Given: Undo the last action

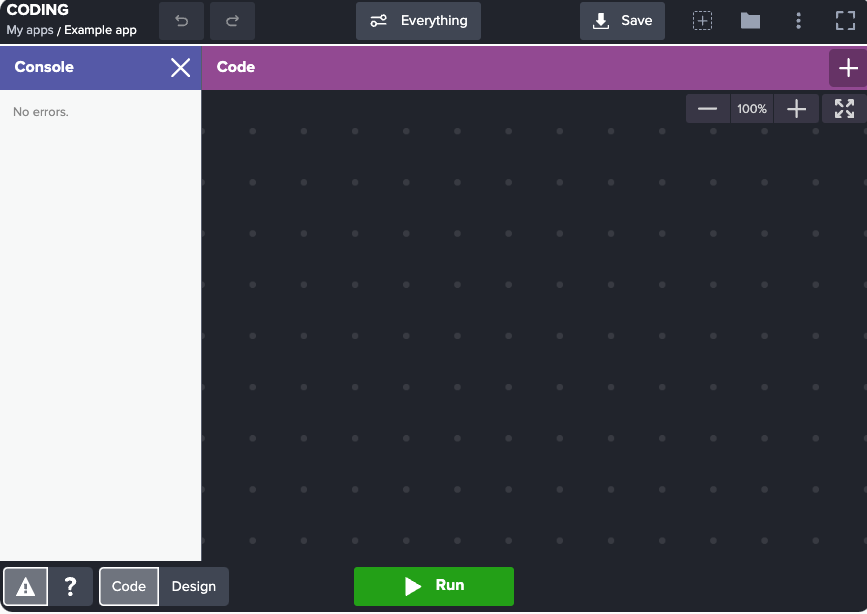Looking at the screenshot, I should (x=181, y=20).
